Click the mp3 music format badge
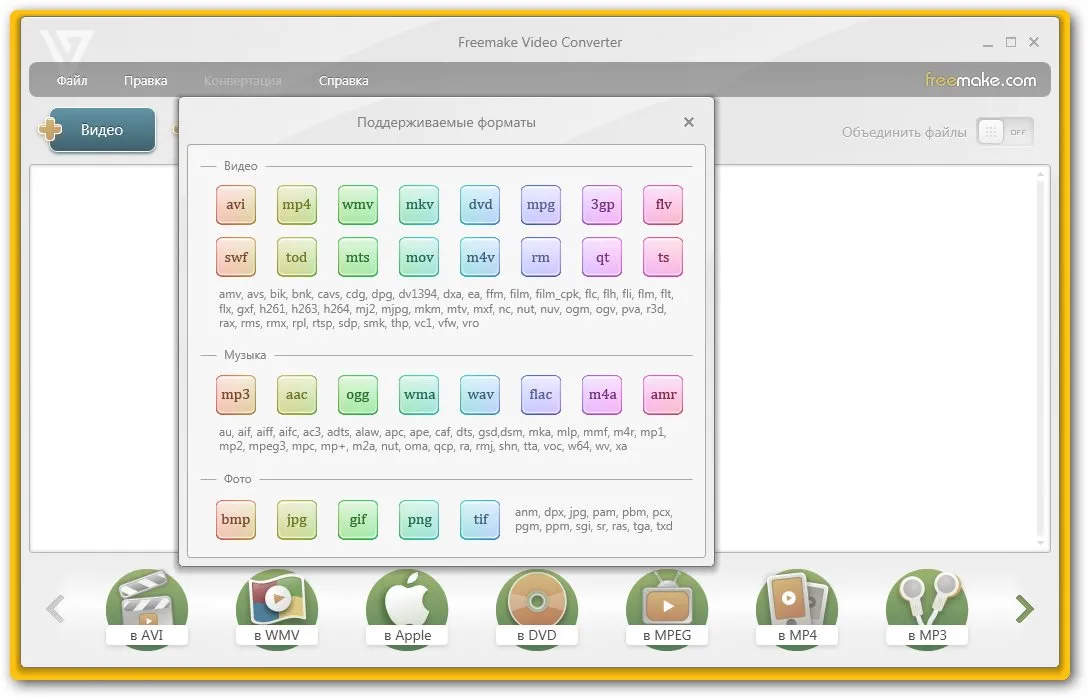This screenshot has width=1088, height=698. click(236, 395)
